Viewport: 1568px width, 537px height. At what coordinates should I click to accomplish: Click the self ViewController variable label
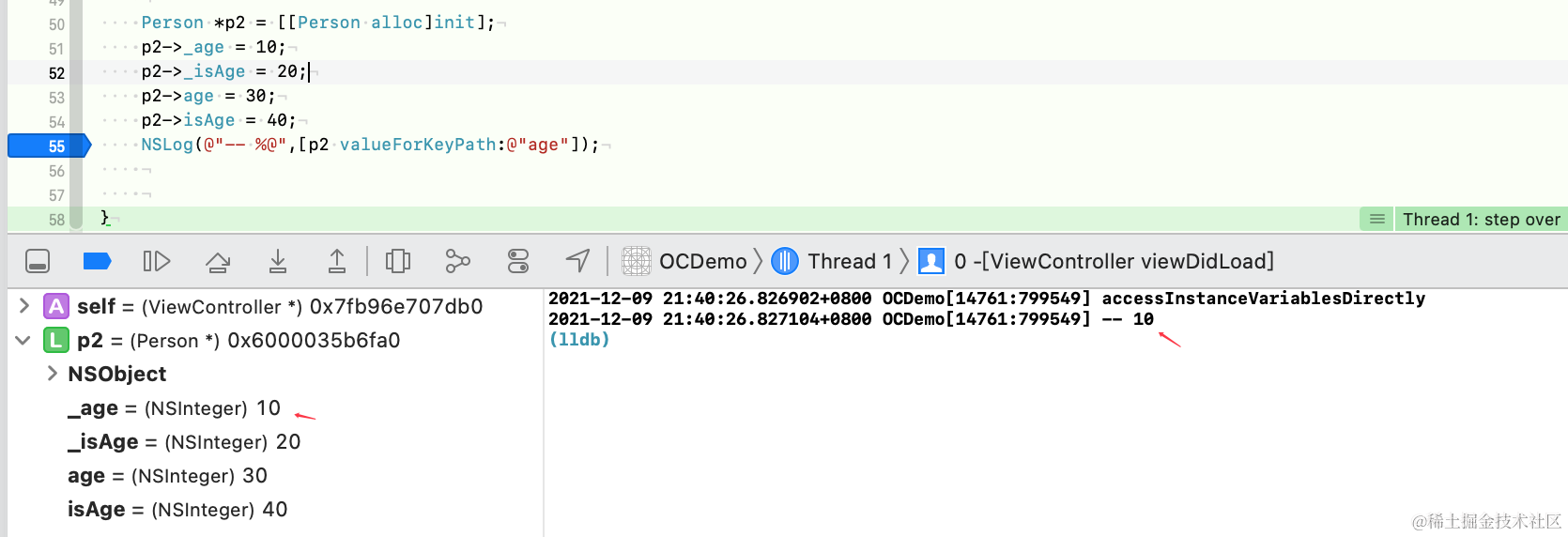[x=280, y=307]
